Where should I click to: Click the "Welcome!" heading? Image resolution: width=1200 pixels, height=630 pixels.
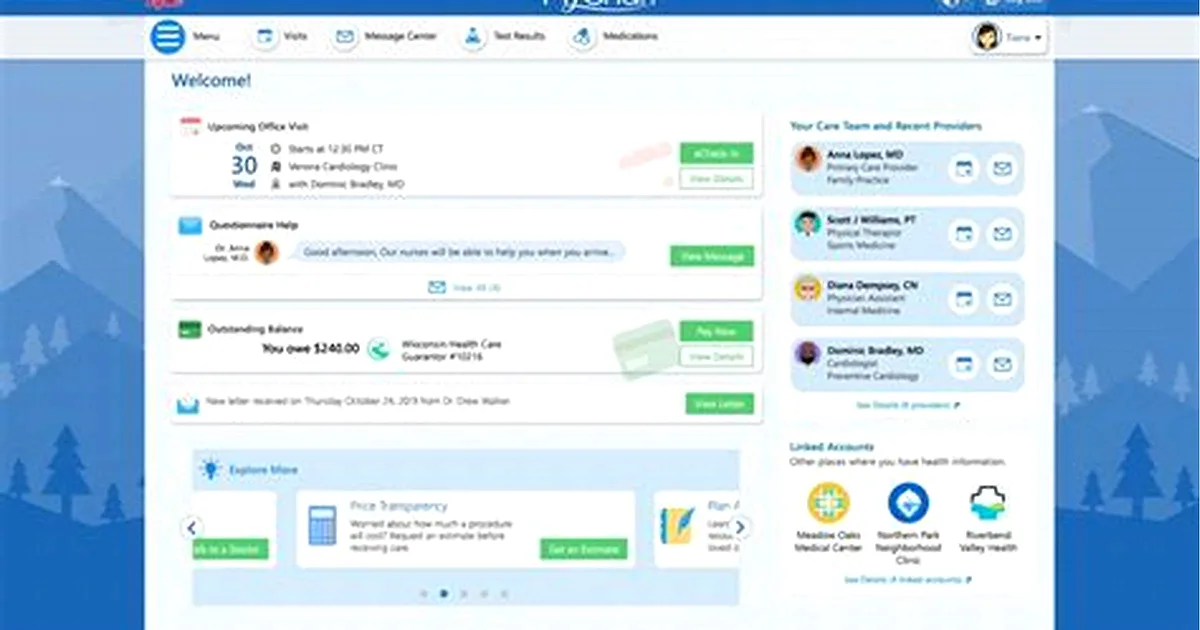[x=212, y=81]
